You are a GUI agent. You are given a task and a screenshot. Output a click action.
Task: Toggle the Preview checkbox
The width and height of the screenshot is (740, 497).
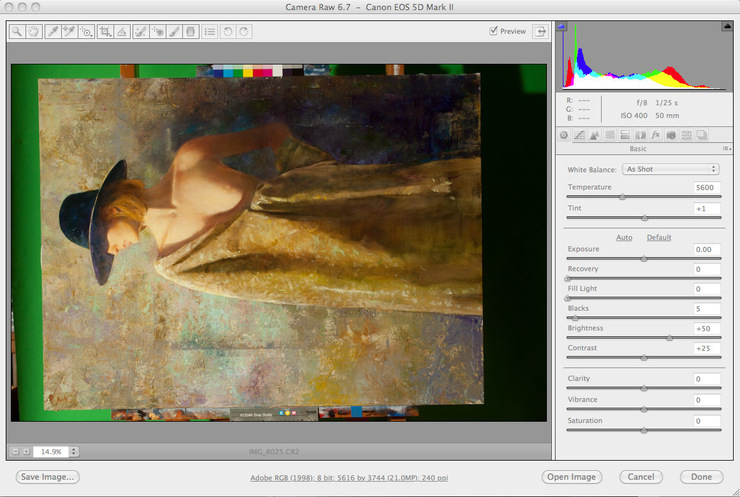(494, 31)
